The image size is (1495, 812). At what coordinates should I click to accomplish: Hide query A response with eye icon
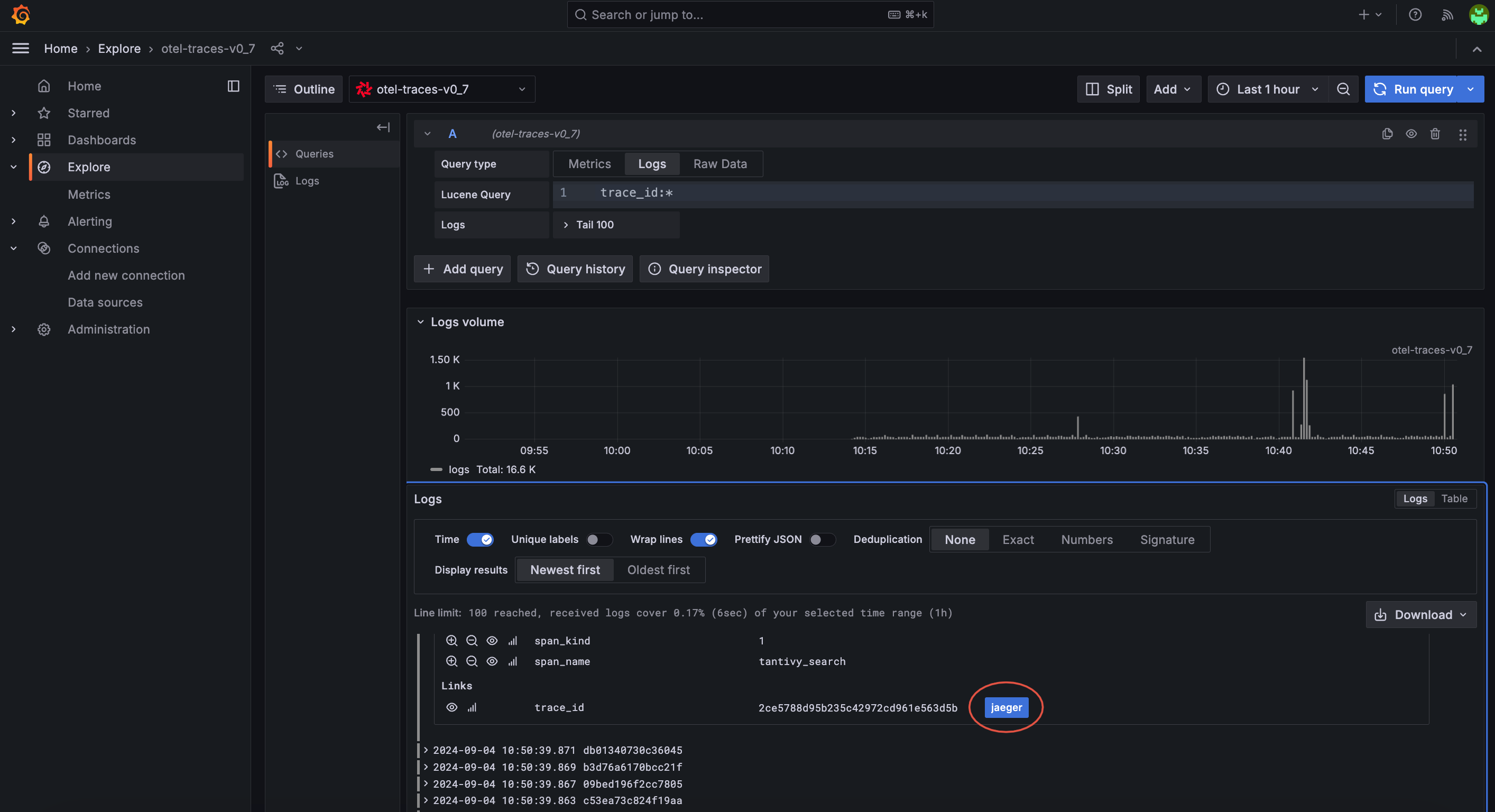coord(1411,134)
